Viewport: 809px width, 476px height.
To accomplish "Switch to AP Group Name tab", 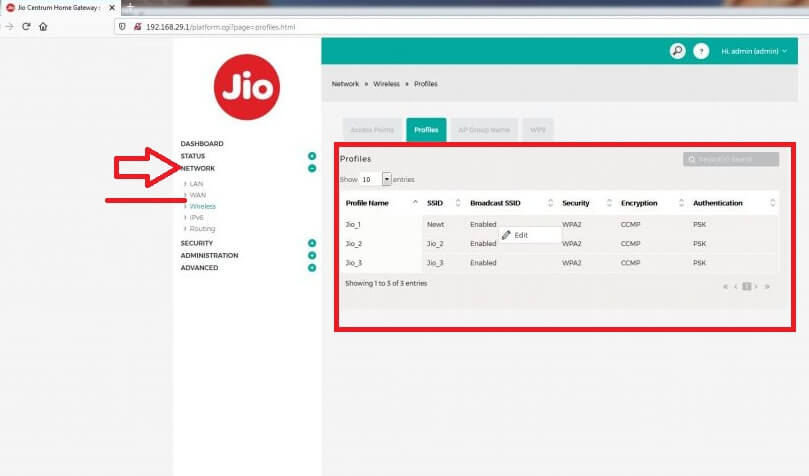I will click(484, 129).
